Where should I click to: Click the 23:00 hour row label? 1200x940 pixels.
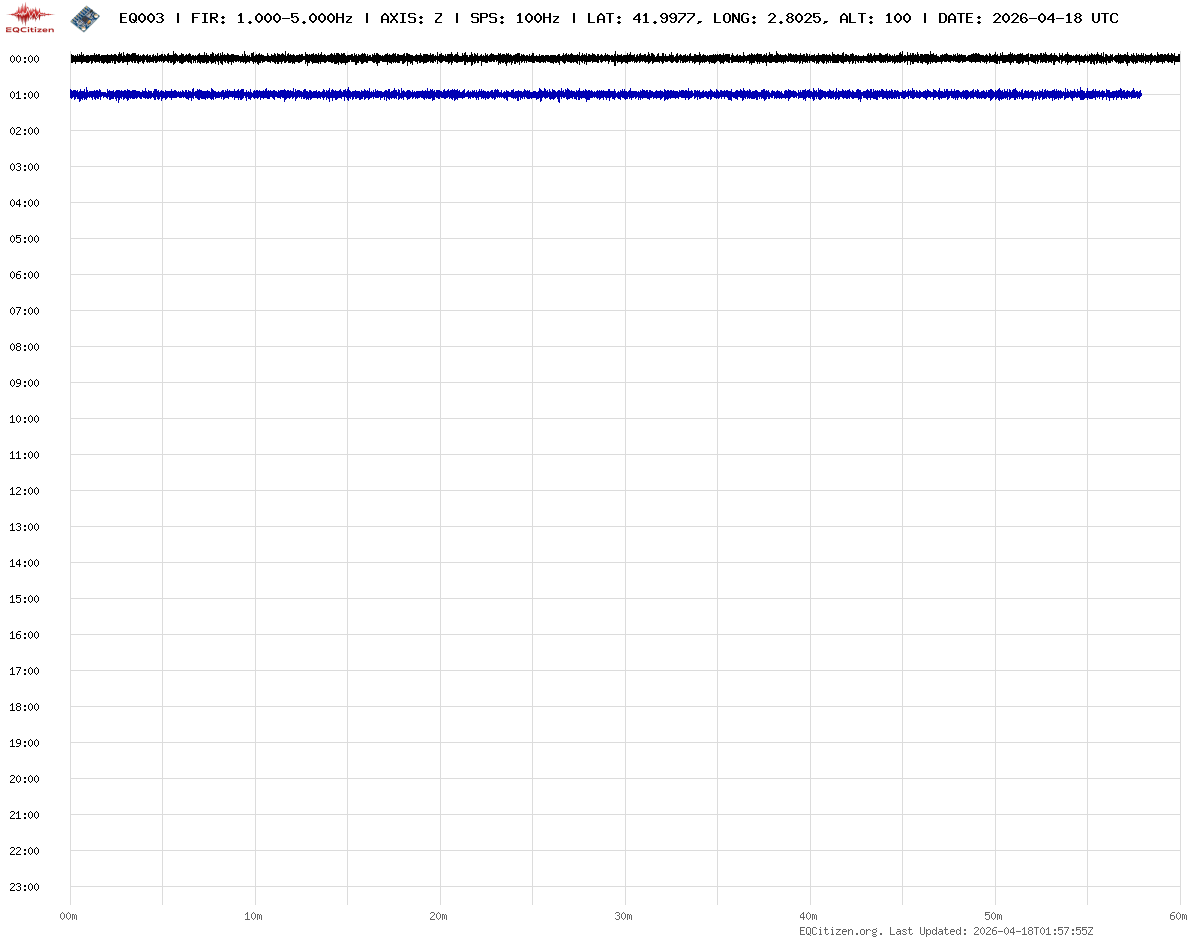(x=24, y=887)
